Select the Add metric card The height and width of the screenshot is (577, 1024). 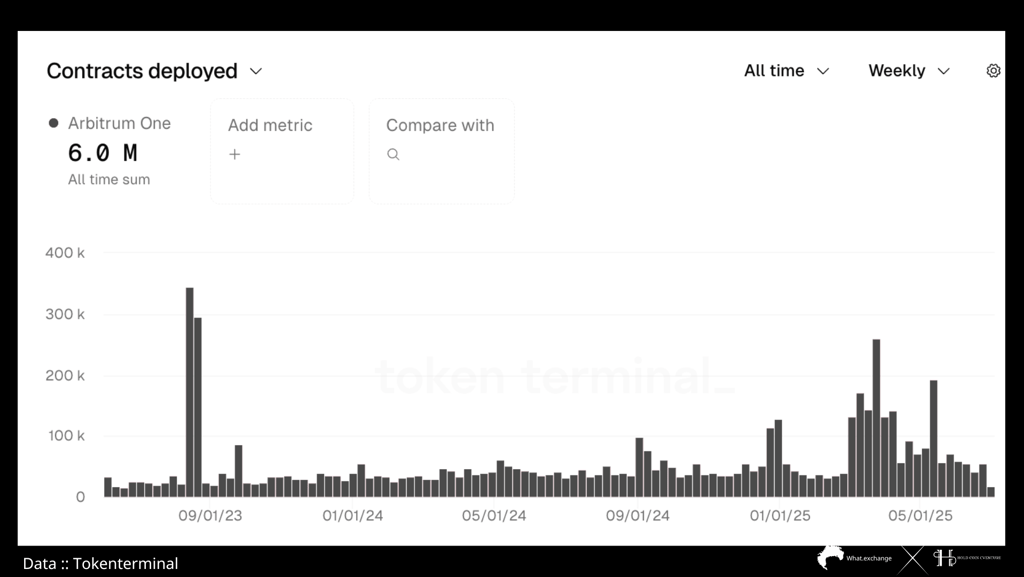point(282,151)
